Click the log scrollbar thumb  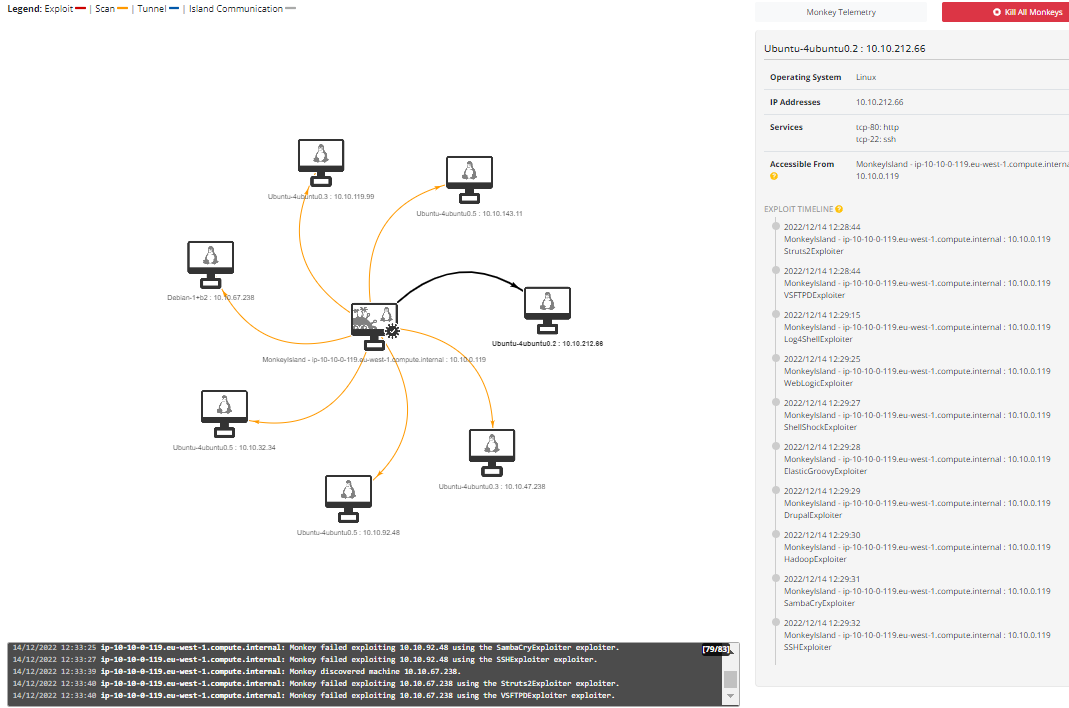[x=730, y=679]
